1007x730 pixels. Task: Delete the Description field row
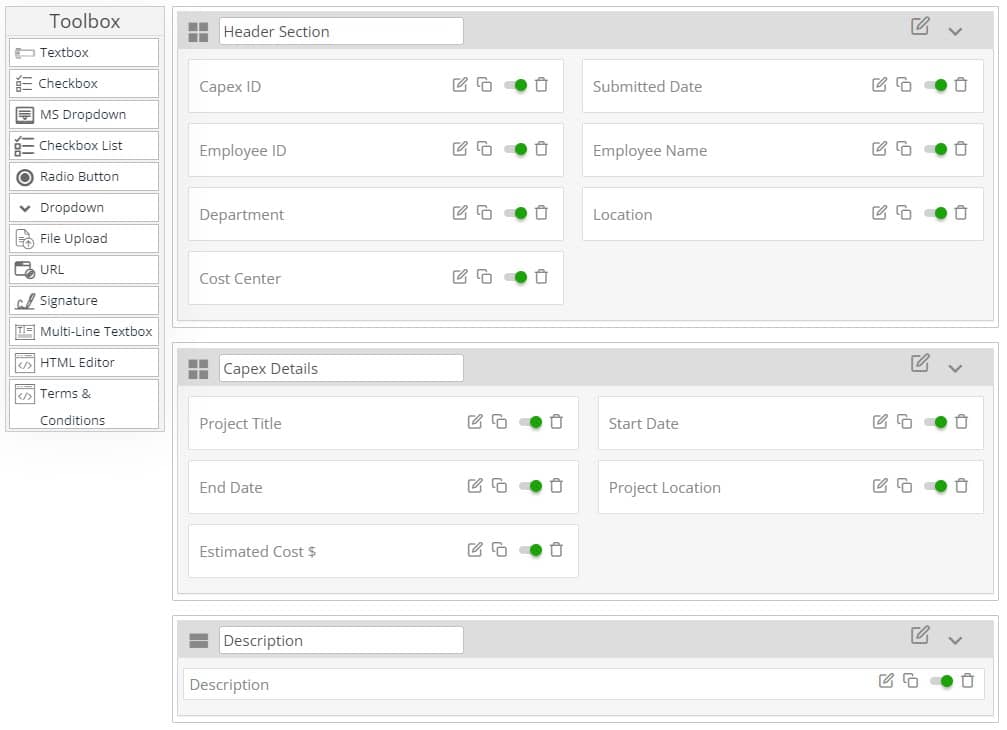[x=967, y=681]
